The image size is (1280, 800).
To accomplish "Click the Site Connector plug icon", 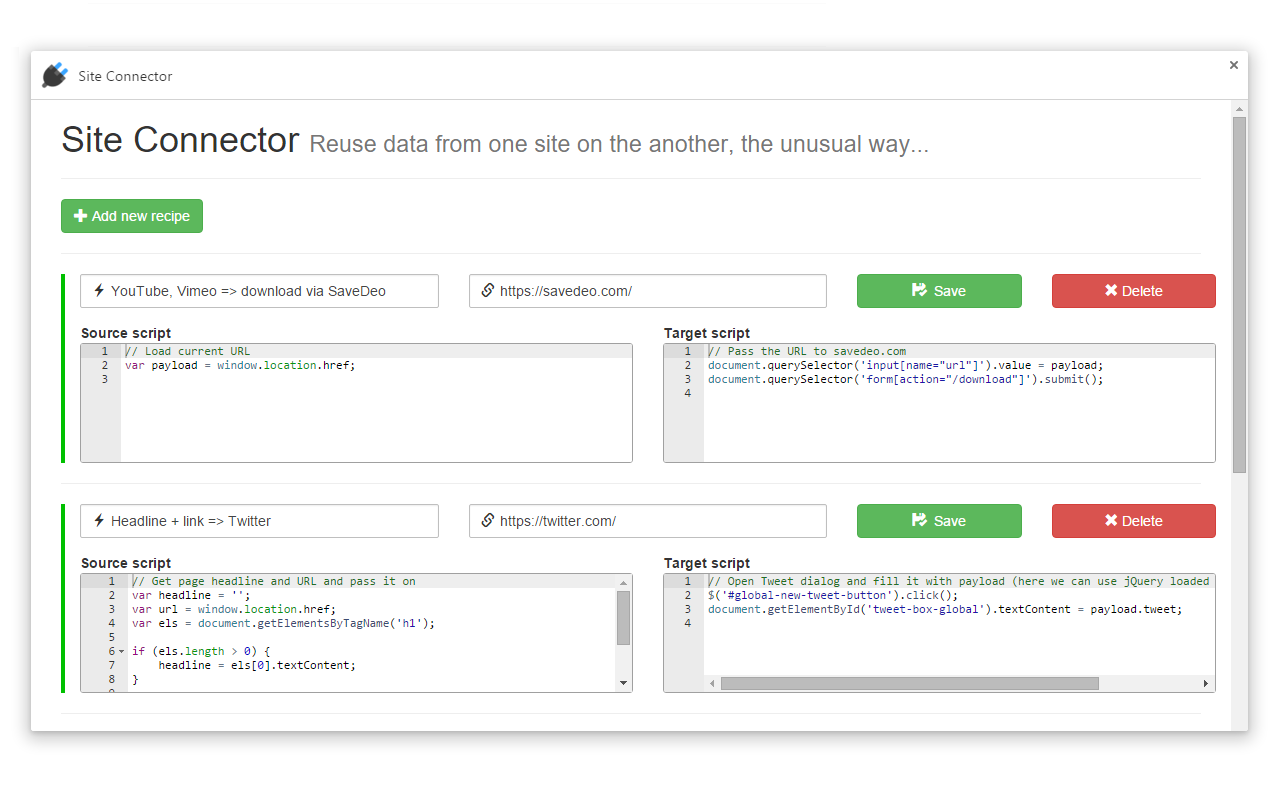I will pos(55,76).
